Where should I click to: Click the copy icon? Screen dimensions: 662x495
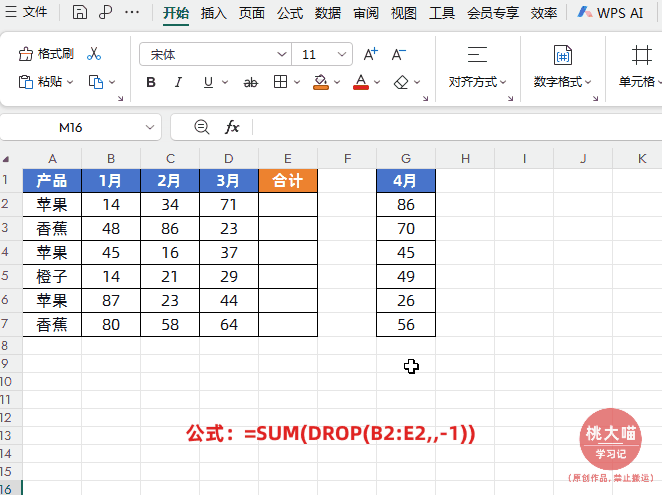pos(96,82)
